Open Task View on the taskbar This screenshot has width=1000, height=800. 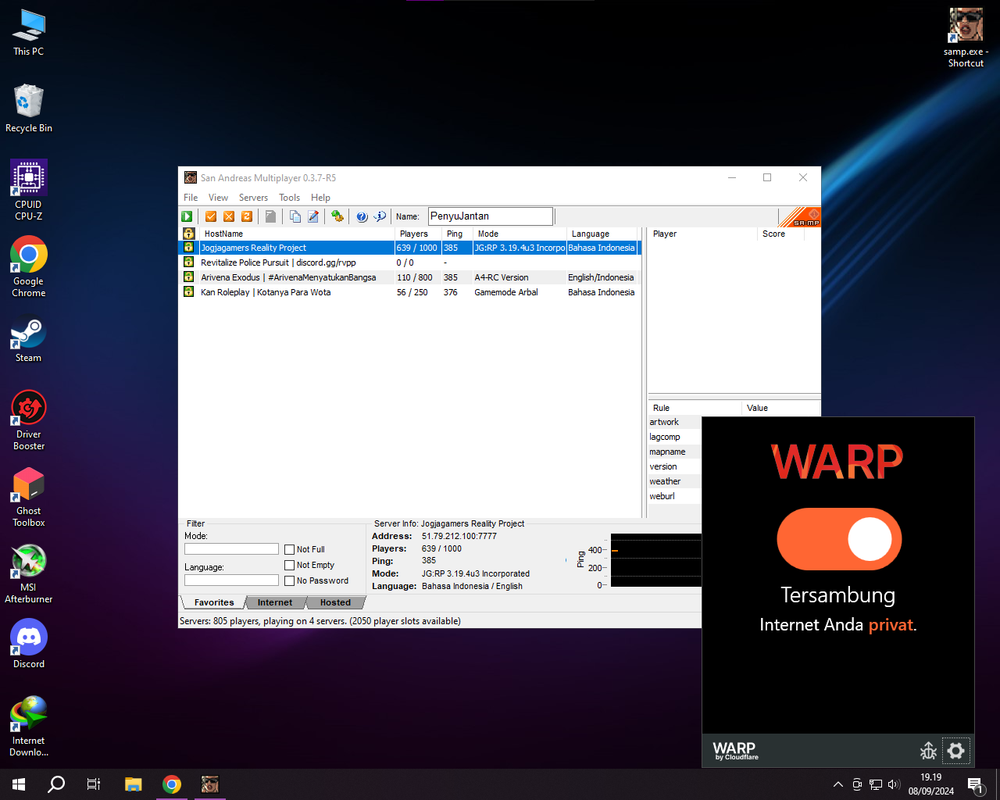[x=94, y=785]
